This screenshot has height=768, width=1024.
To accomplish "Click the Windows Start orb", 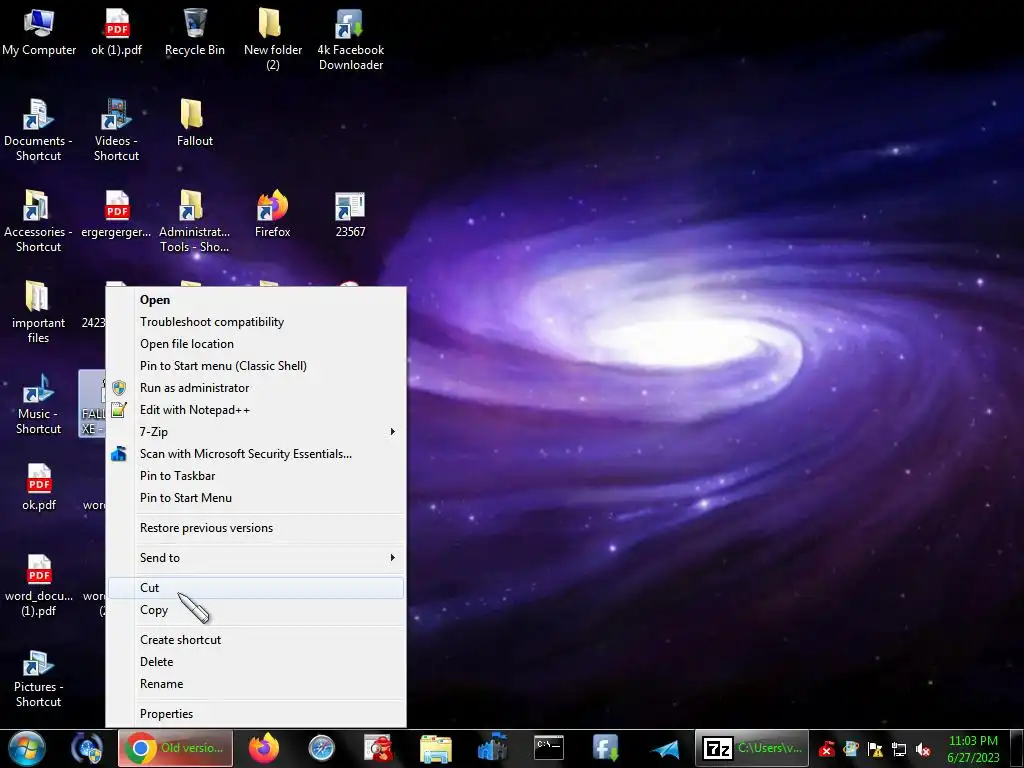I will coord(27,748).
